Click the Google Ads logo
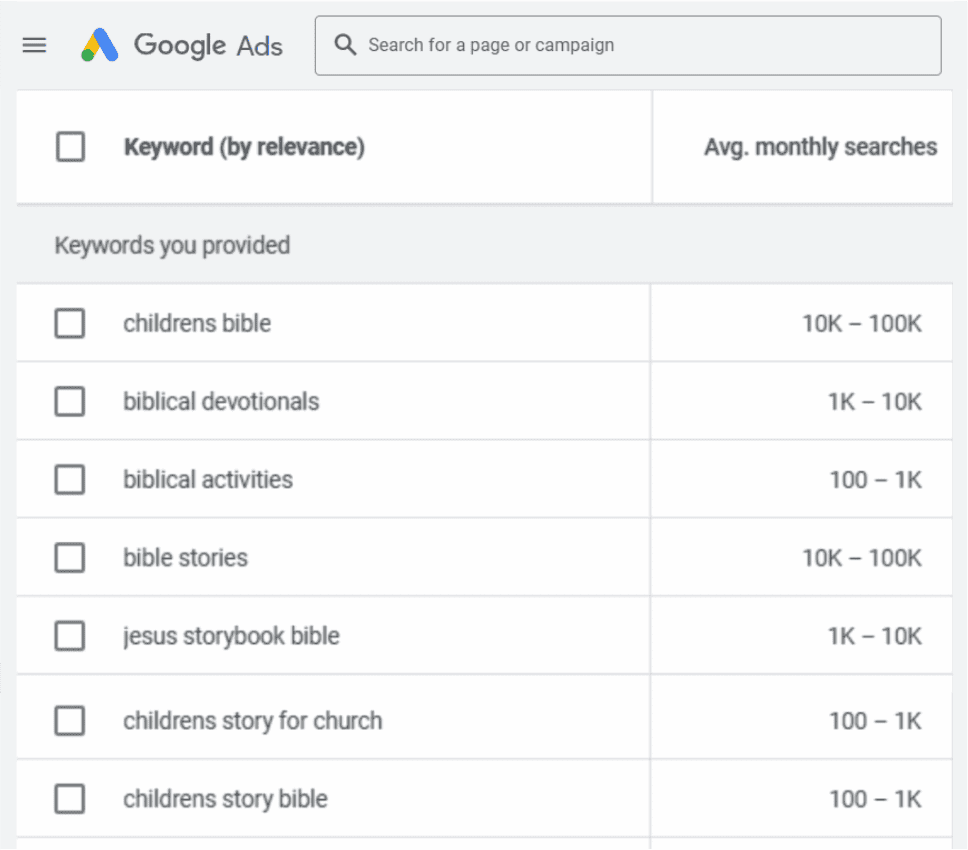Image resolution: width=968 pixels, height=850 pixels. [x=182, y=45]
